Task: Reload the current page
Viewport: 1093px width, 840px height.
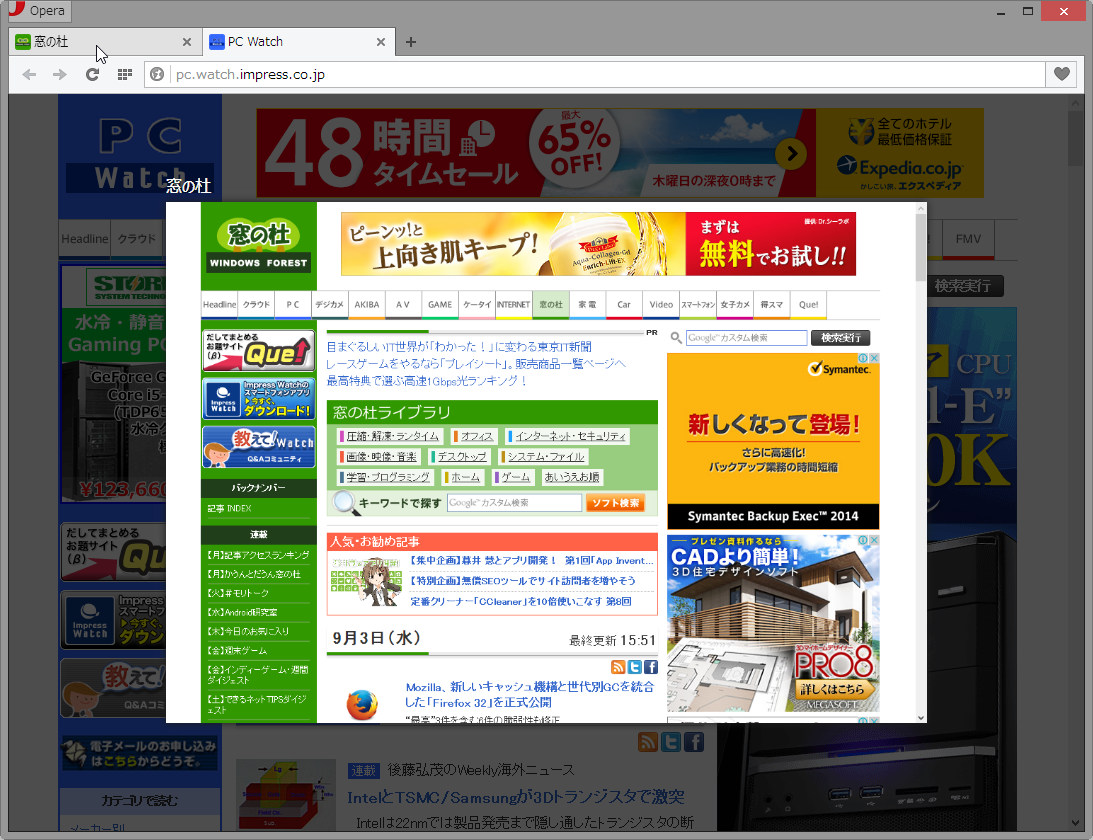Action: 93,74
